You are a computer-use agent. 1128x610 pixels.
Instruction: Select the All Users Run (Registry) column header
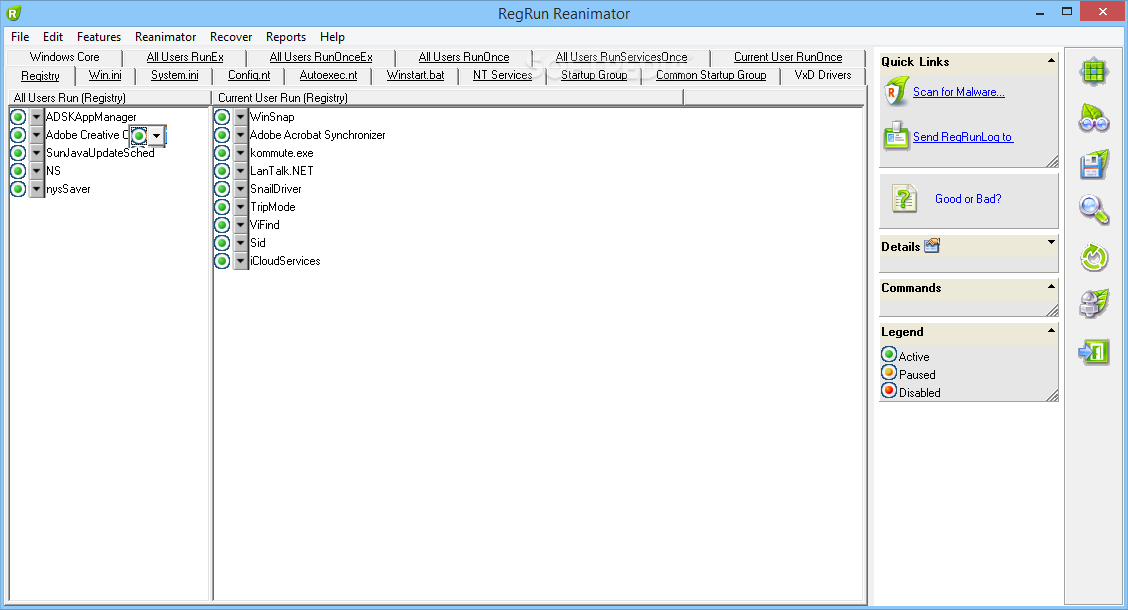tap(109, 97)
